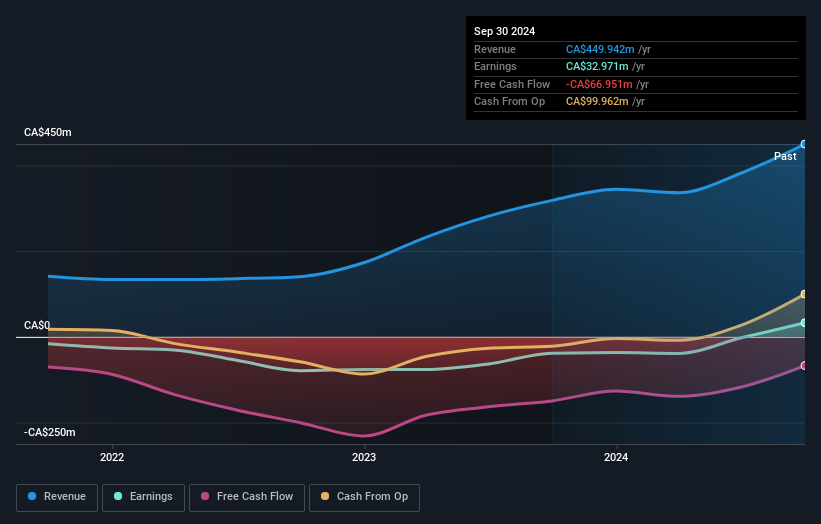Click the 2023 x-axis label
The width and height of the screenshot is (821, 524).
(364, 457)
